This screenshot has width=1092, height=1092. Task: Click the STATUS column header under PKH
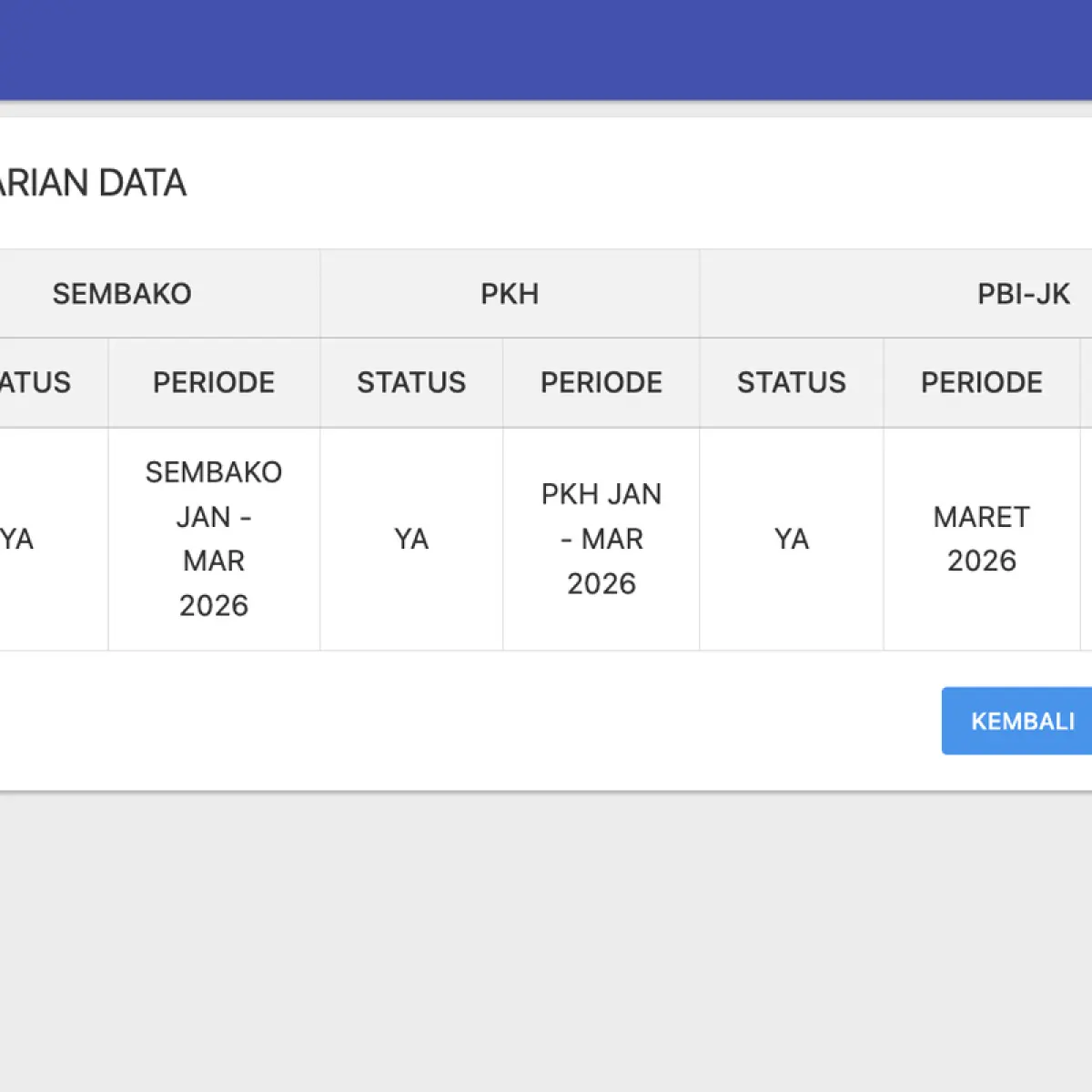(x=411, y=382)
